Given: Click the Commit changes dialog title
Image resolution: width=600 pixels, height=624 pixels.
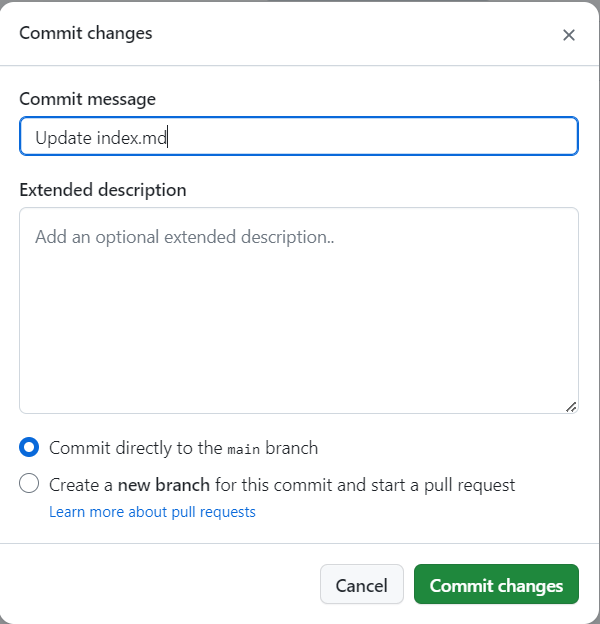Looking at the screenshot, I should (86, 33).
